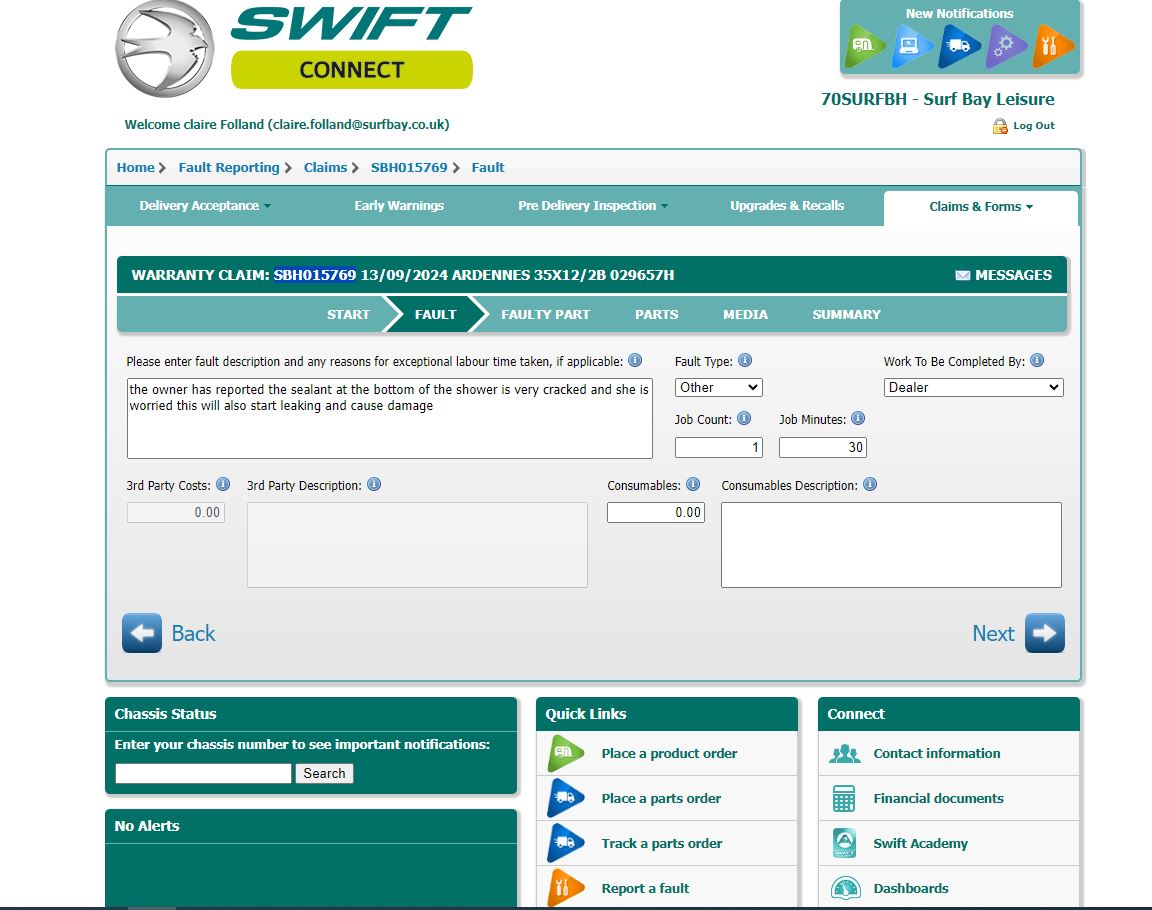1152x910 pixels.
Task: Open Work To Be Completed By dropdown
Action: point(973,388)
